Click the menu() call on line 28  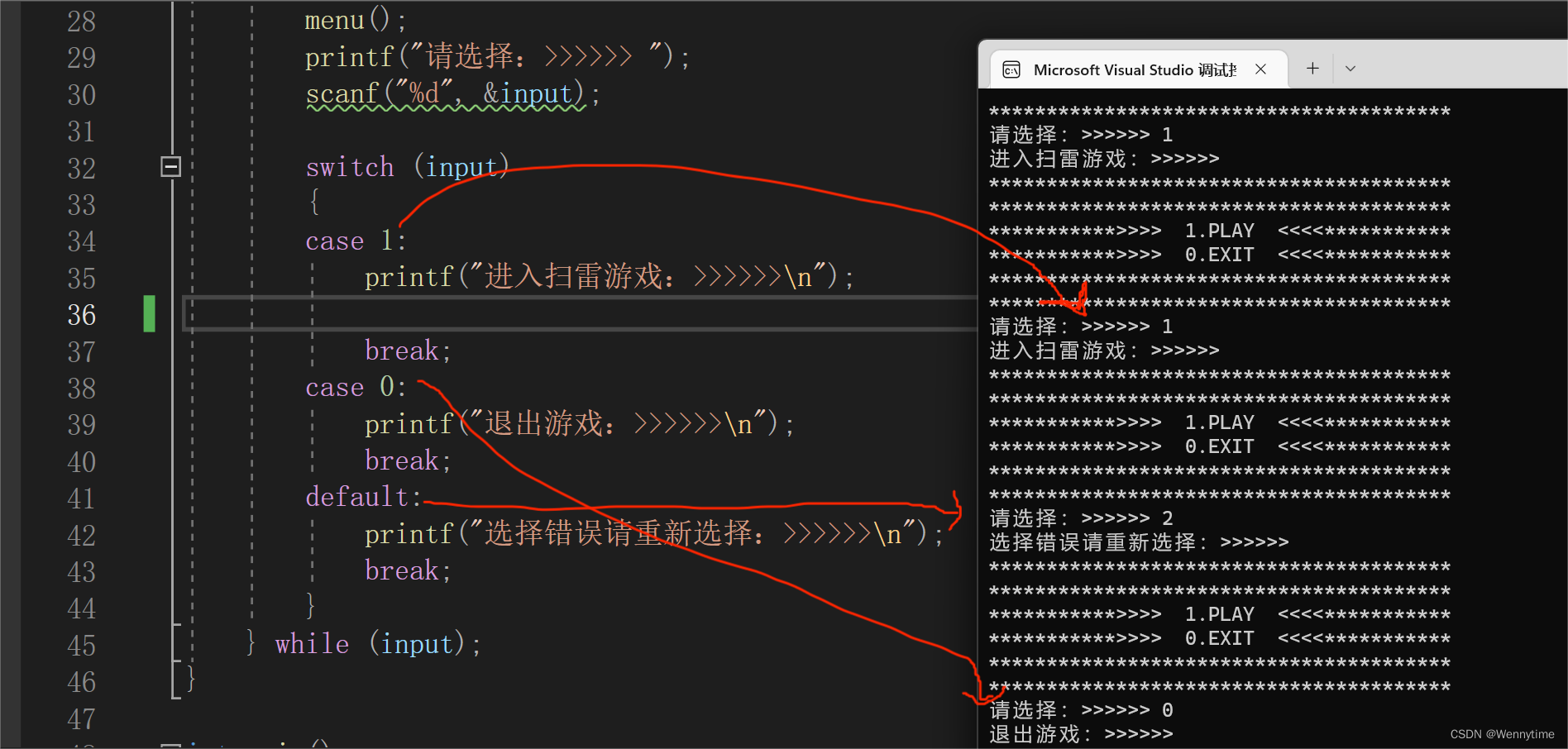click(x=356, y=20)
